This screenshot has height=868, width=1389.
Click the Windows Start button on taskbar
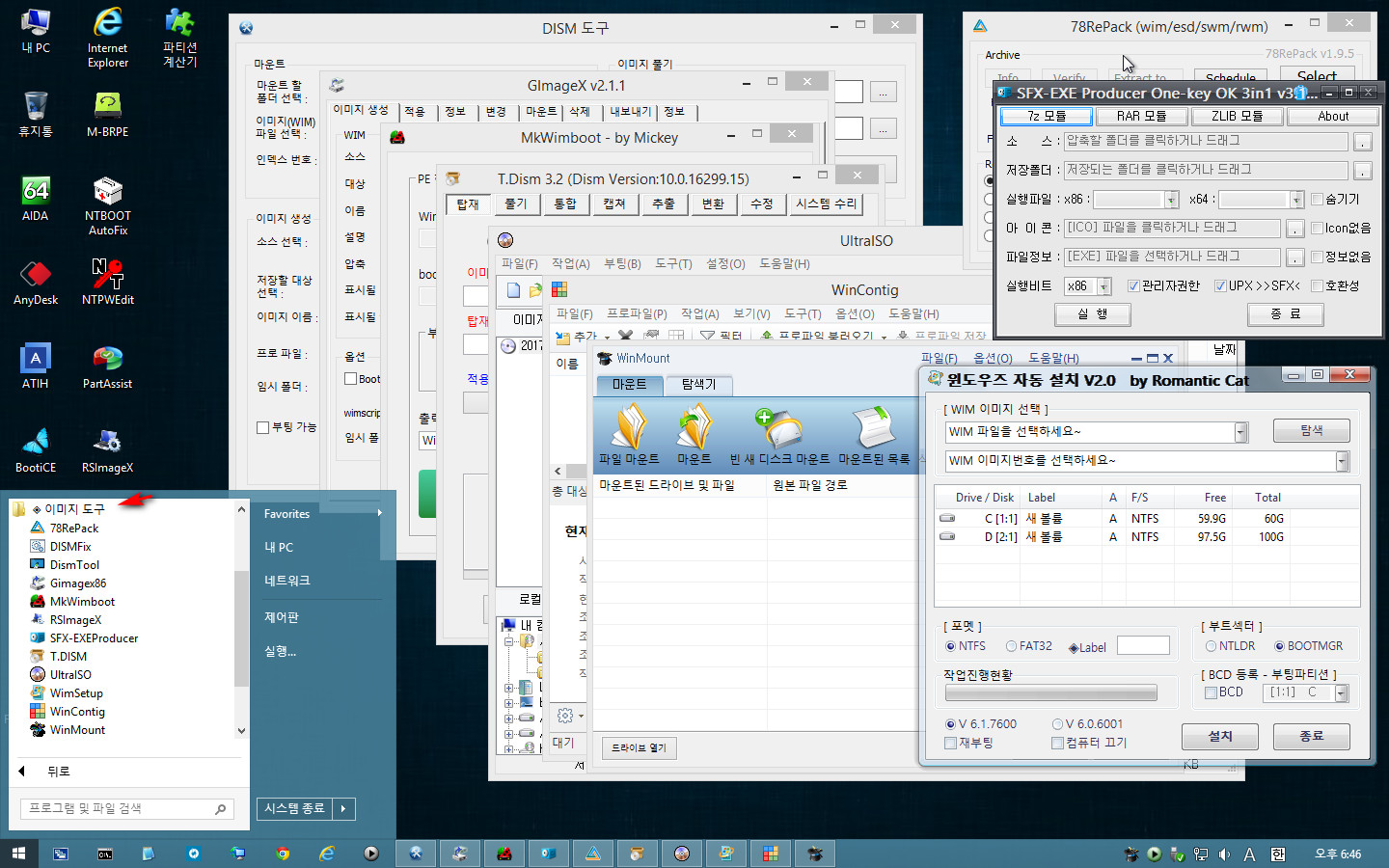(18, 854)
